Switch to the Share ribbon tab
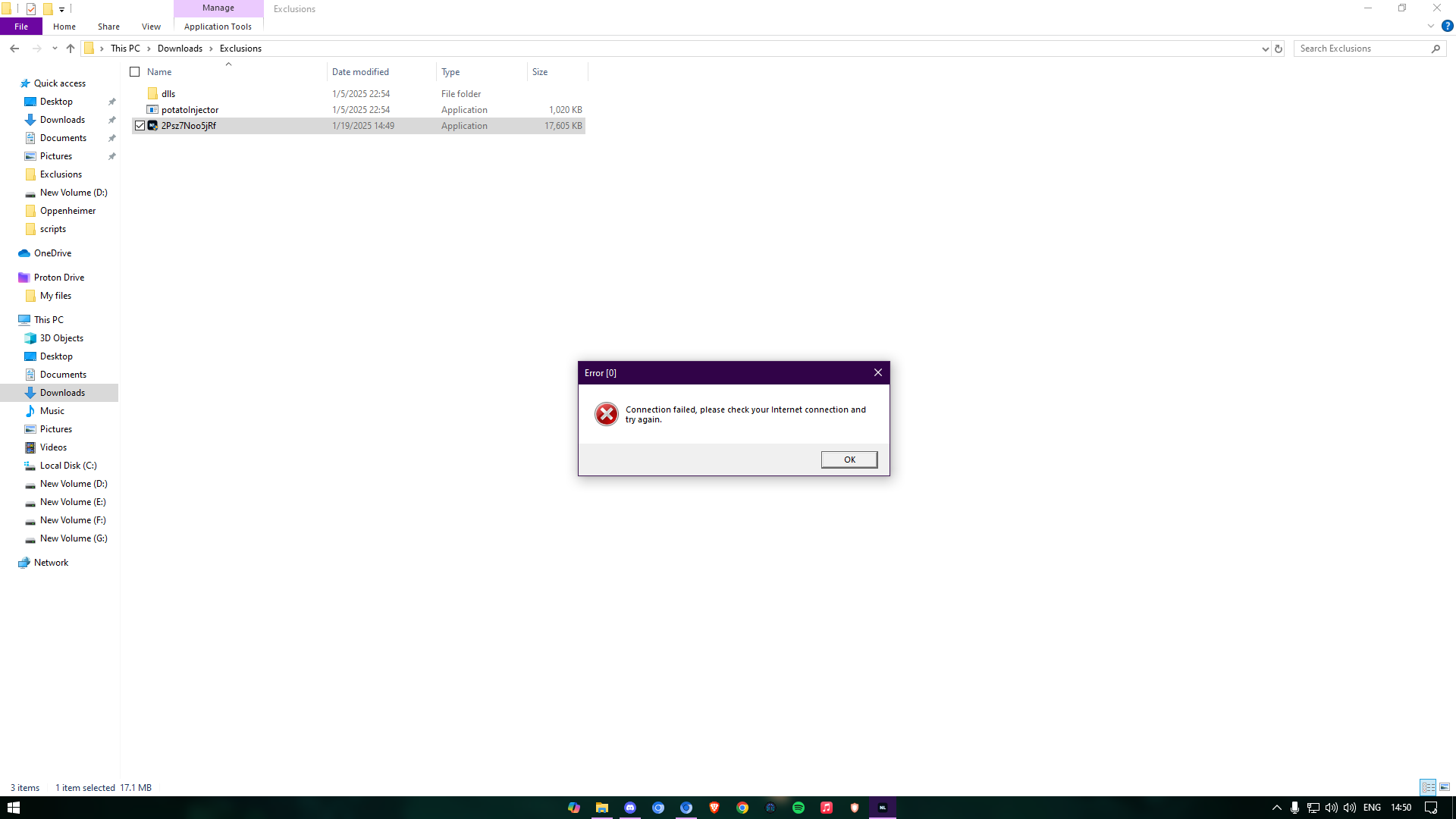This screenshot has height=819, width=1456. (108, 27)
